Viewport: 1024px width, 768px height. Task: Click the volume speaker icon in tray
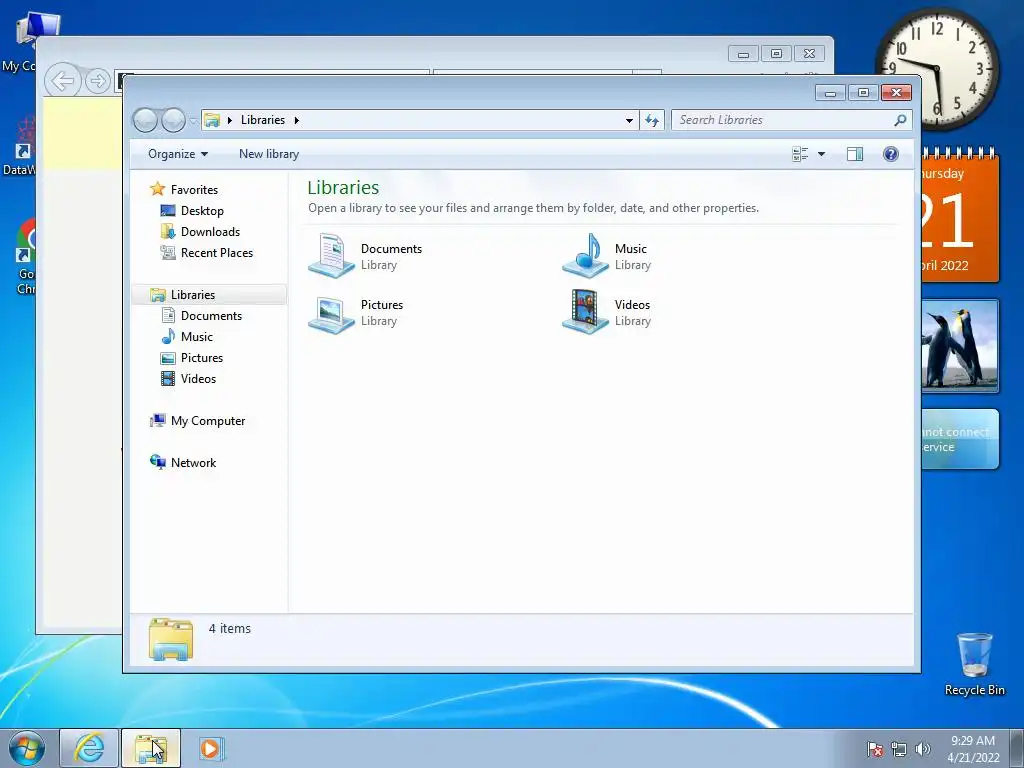(923, 749)
